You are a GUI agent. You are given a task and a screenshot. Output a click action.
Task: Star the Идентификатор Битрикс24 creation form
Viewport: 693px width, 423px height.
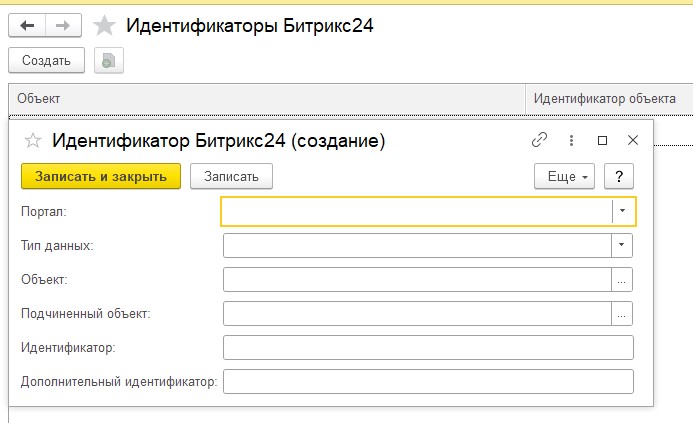pos(33,141)
